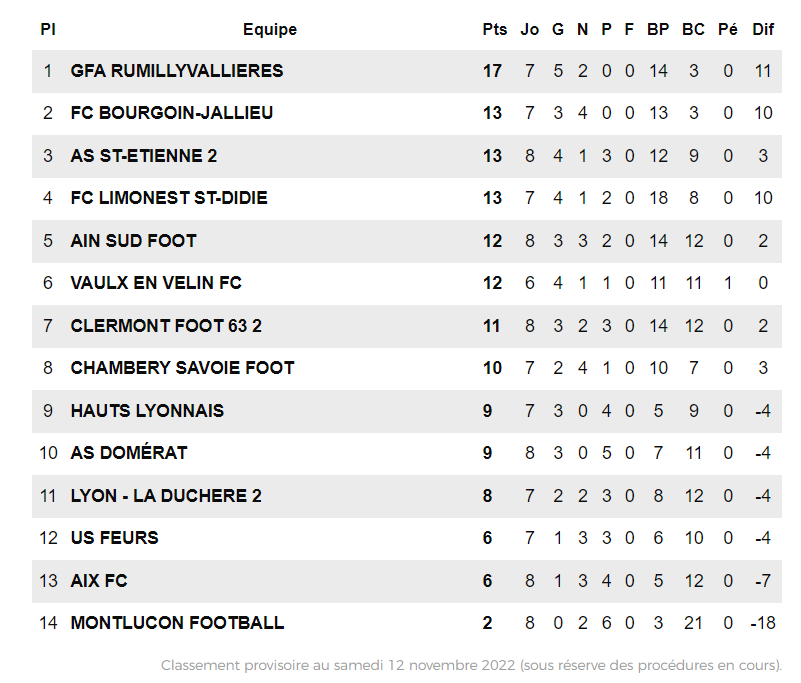801x683 pixels.
Task: Click the Dif column header
Action: coord(763,30)
